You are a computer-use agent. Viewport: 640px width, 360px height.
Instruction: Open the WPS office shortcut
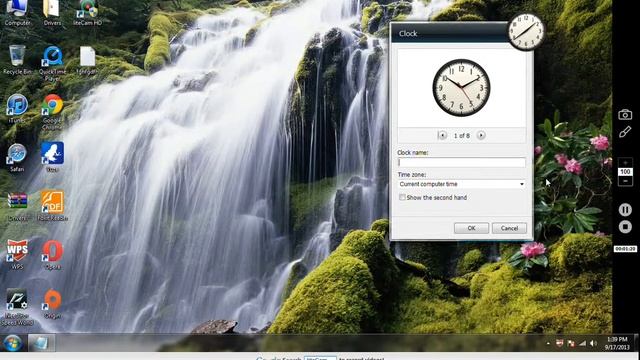pos(17,255)
